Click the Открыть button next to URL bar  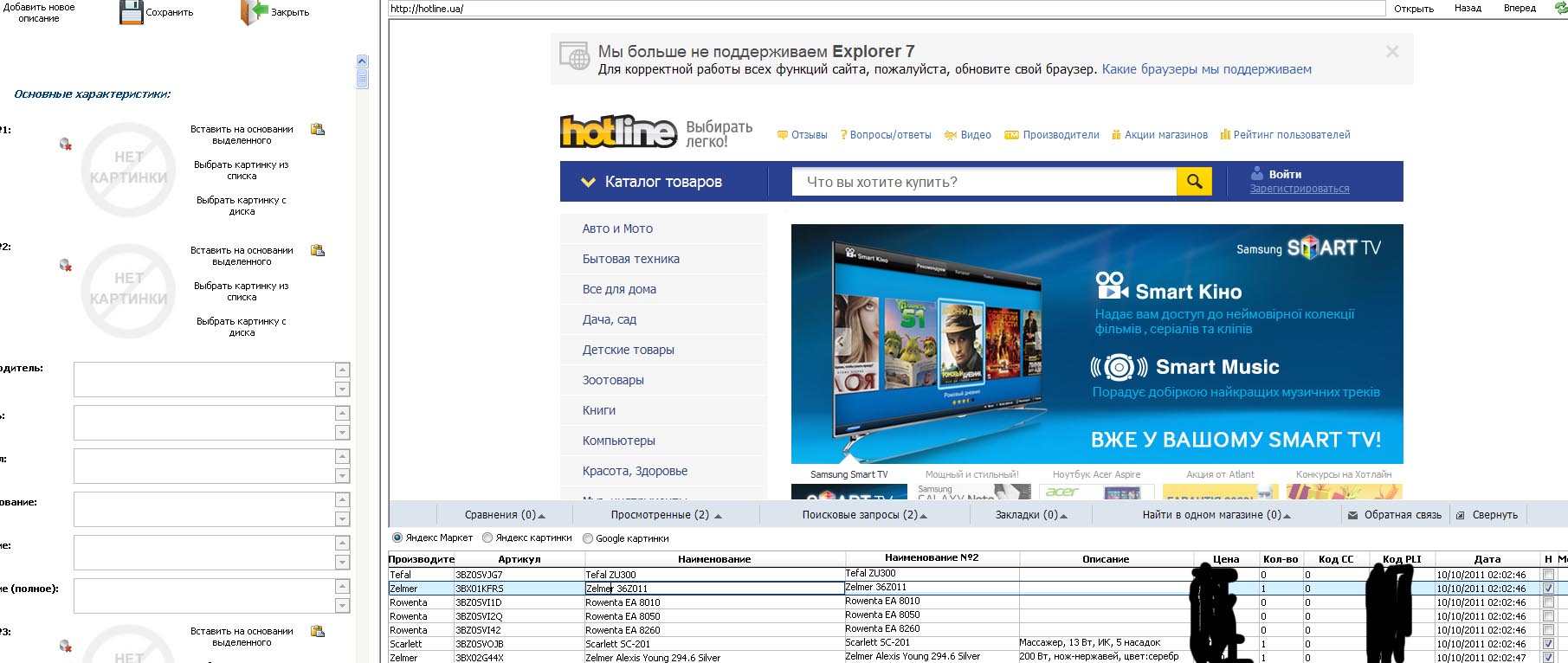click(x=1414, y=9)
